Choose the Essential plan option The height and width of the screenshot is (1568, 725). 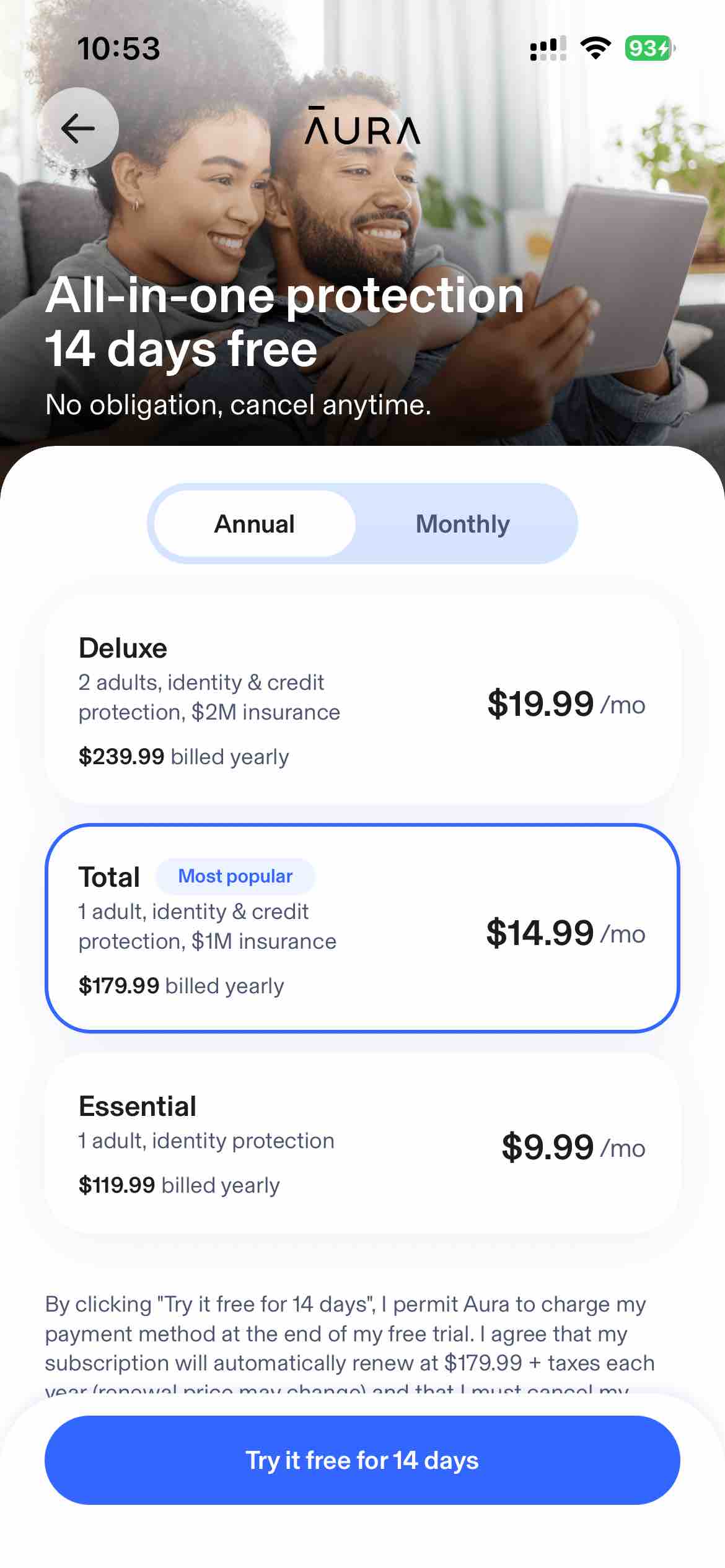(362, 1143)
